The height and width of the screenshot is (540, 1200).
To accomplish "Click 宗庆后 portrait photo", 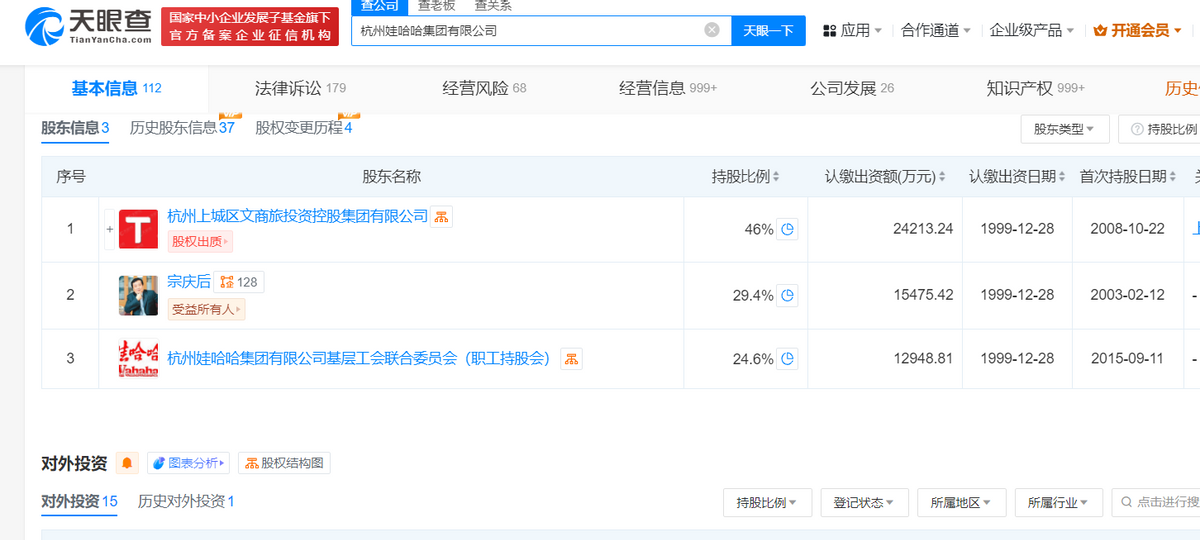I will coord(139,295).
